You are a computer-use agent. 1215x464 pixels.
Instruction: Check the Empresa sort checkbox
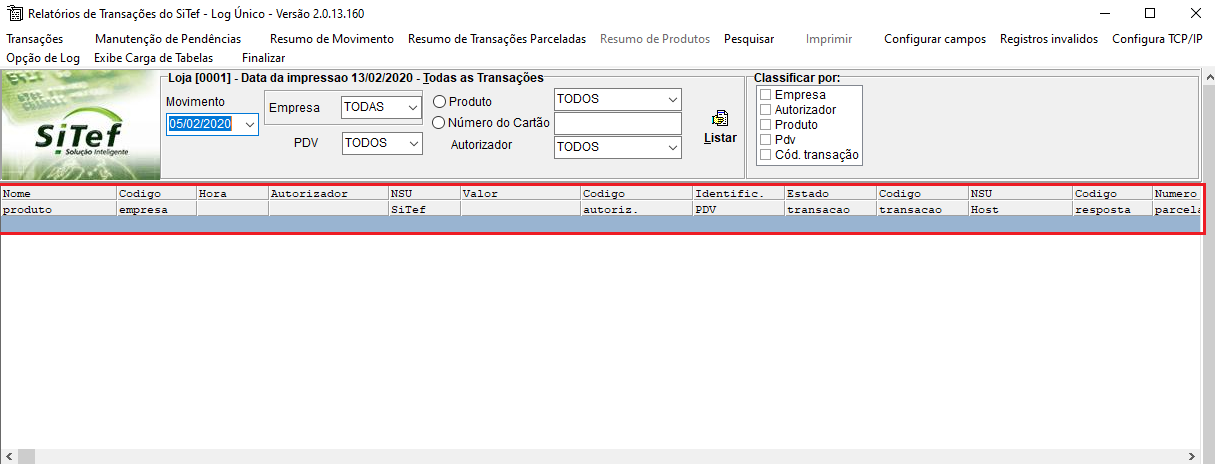766,95
